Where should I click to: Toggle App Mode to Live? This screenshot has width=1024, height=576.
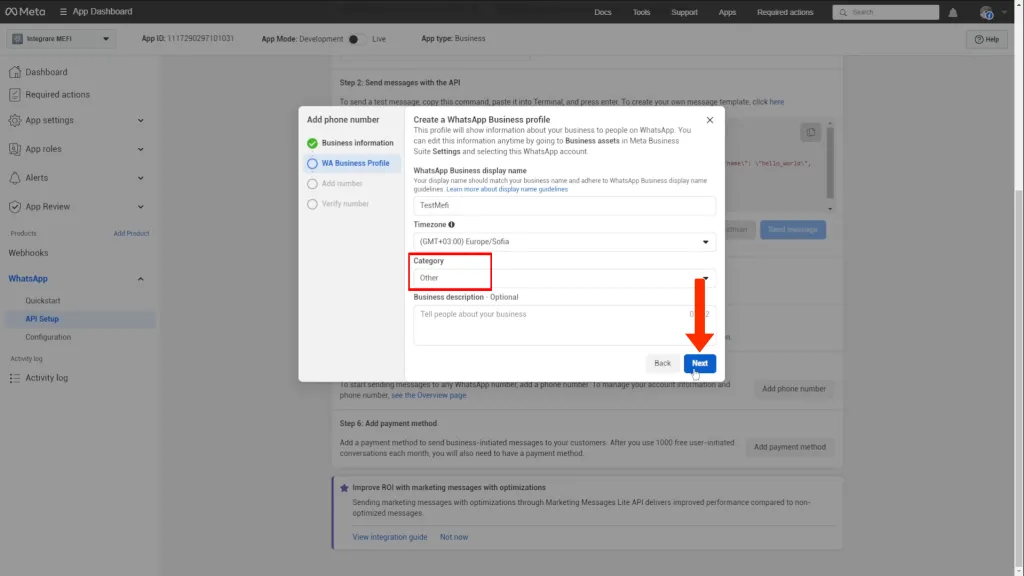click(357, 39)
